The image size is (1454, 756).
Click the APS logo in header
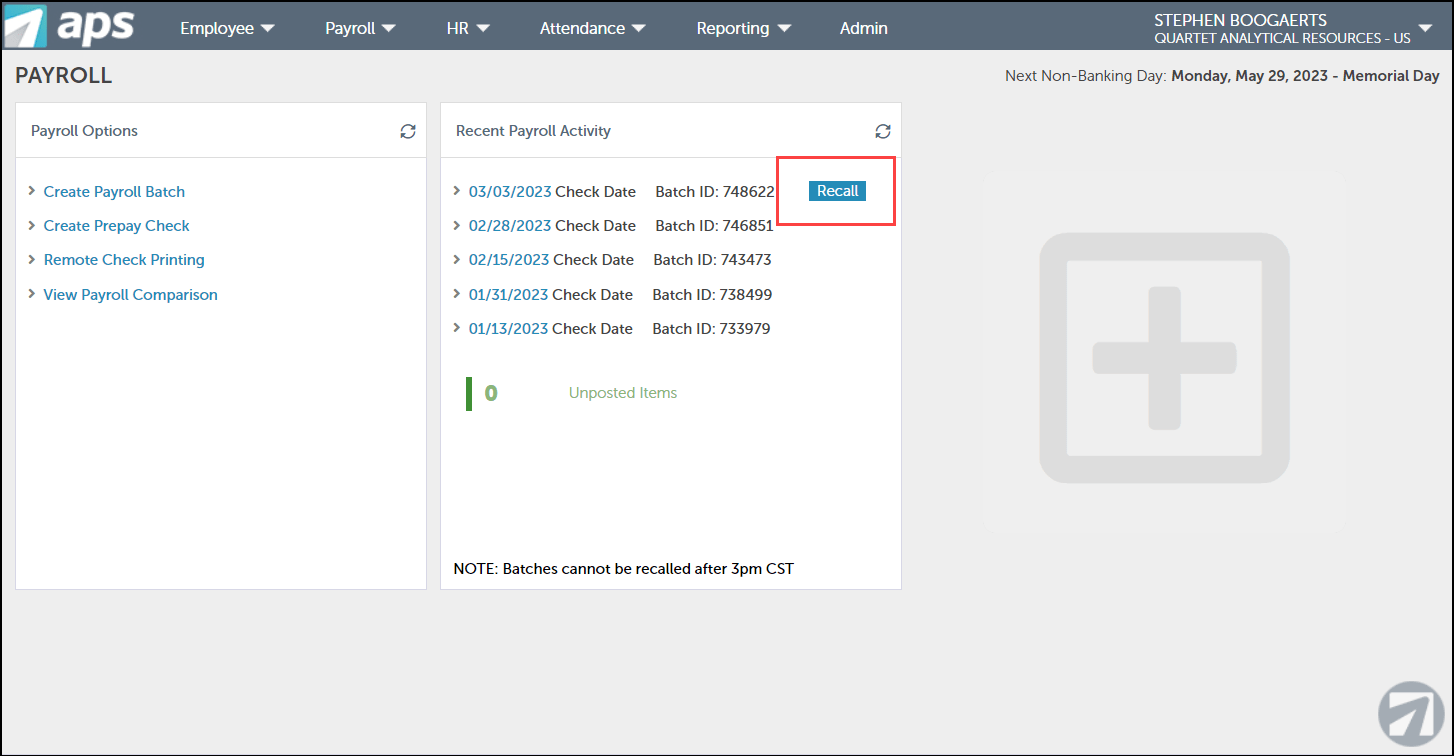click(x=70, y=26)
